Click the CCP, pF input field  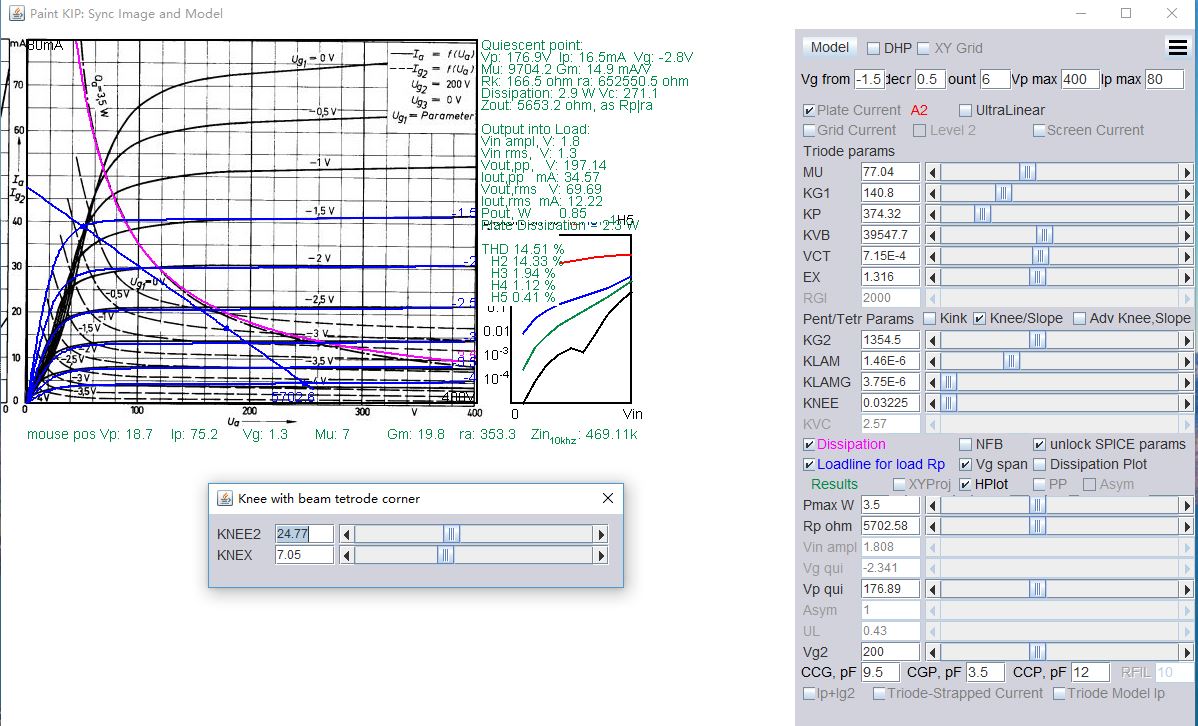coord(1090,672)
